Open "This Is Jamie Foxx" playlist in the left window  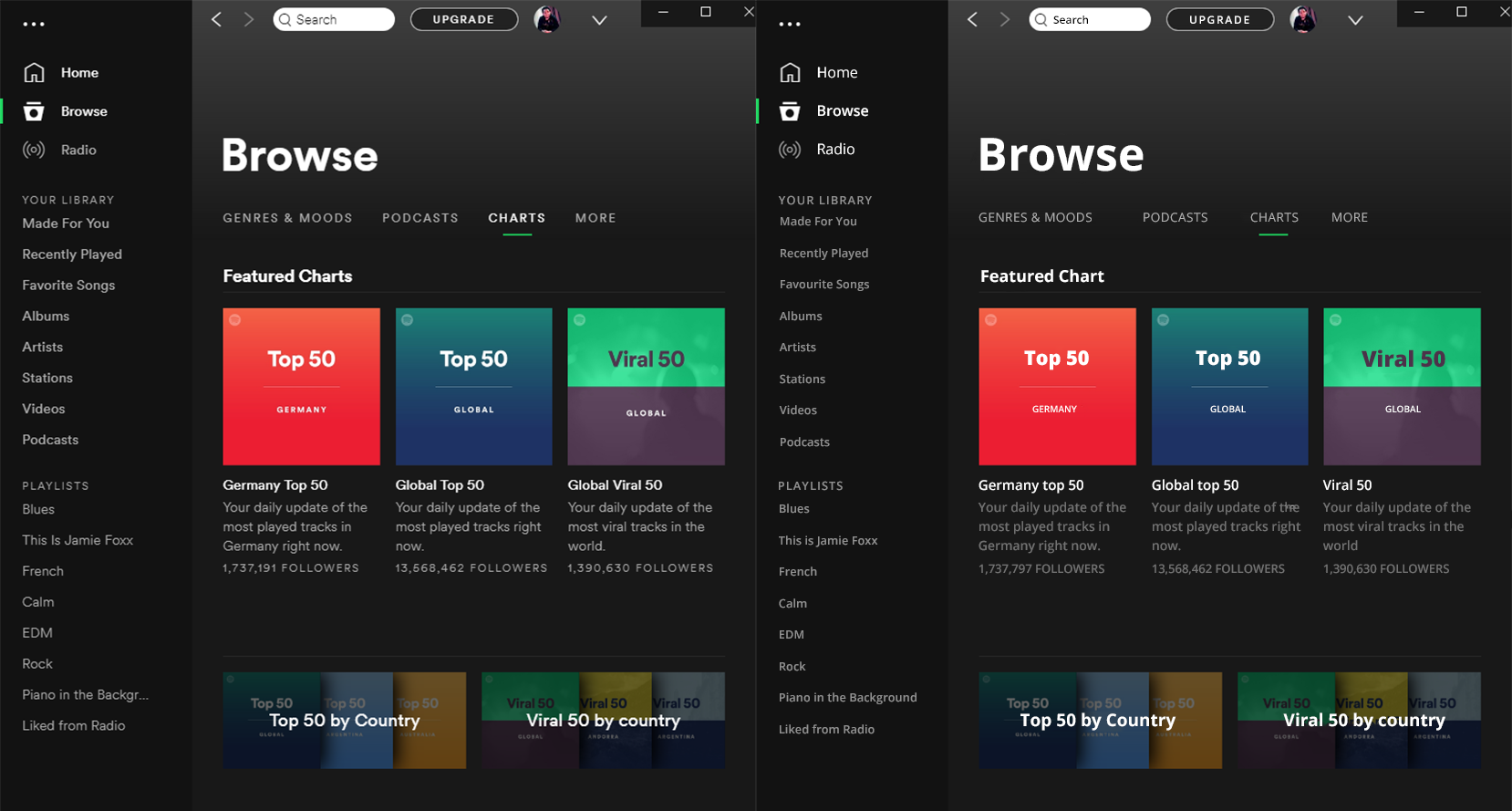click(x=78, y=540)
